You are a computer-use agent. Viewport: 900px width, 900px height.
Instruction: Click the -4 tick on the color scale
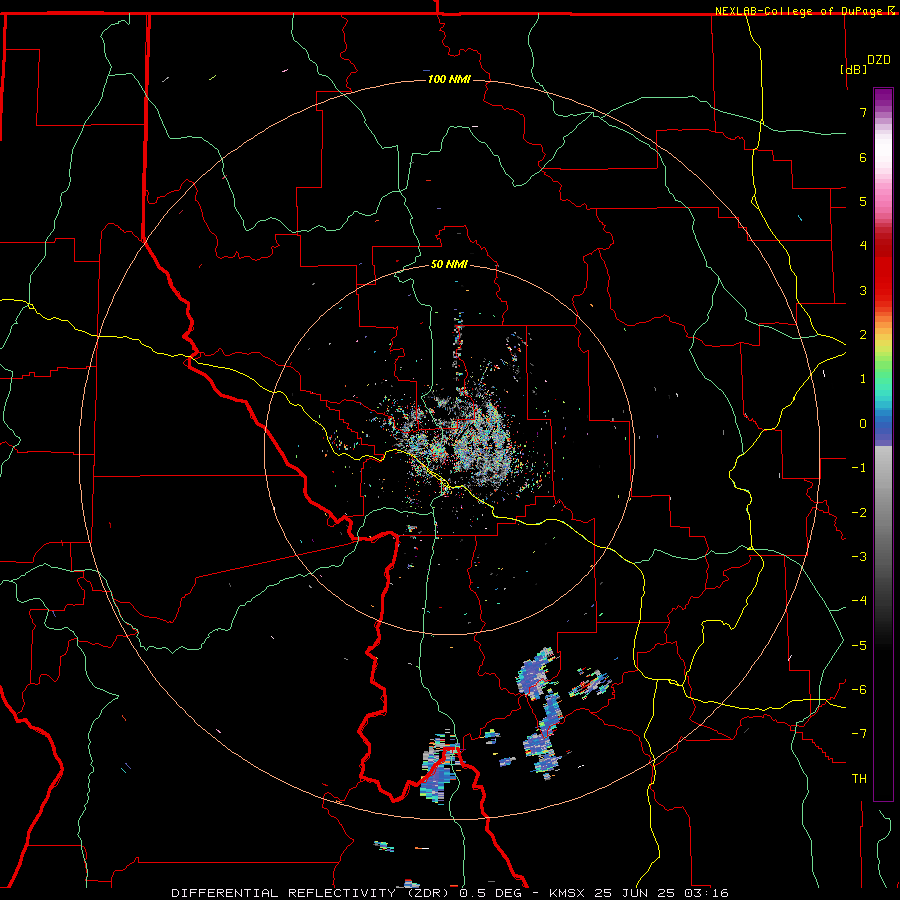point(859,601)
